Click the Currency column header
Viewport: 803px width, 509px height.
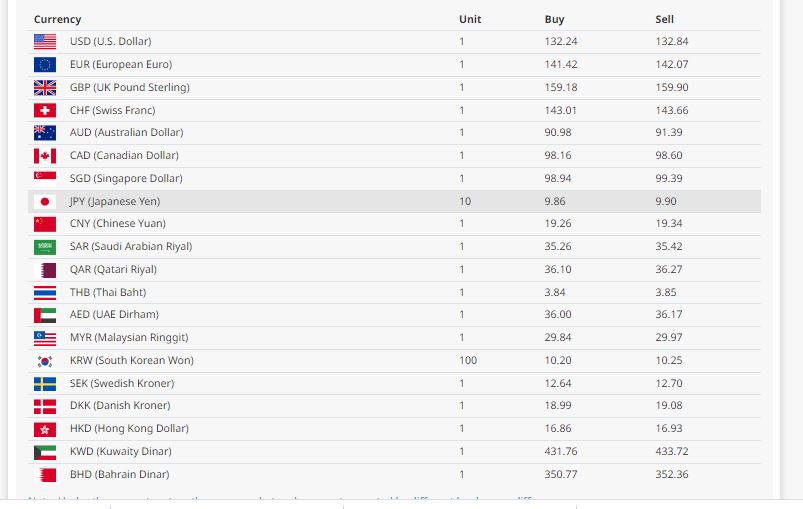click(x=58, y=19)
